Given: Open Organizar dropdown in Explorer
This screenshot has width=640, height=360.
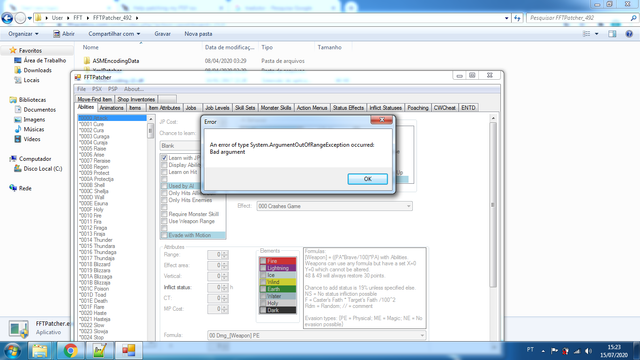Looking at the screenshot, I should 23,34.
